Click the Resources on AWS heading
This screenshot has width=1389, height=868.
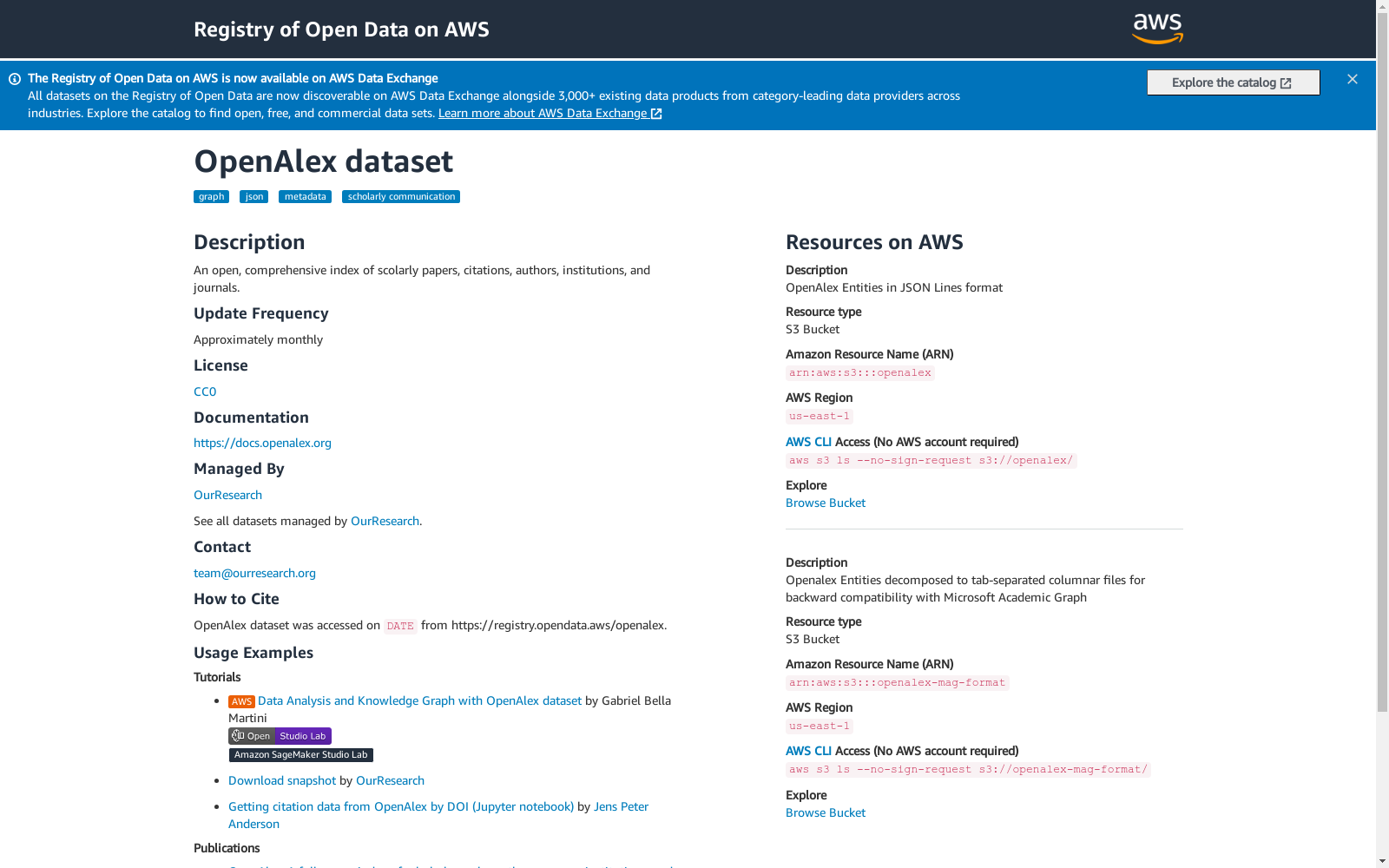tap(874, 242)
